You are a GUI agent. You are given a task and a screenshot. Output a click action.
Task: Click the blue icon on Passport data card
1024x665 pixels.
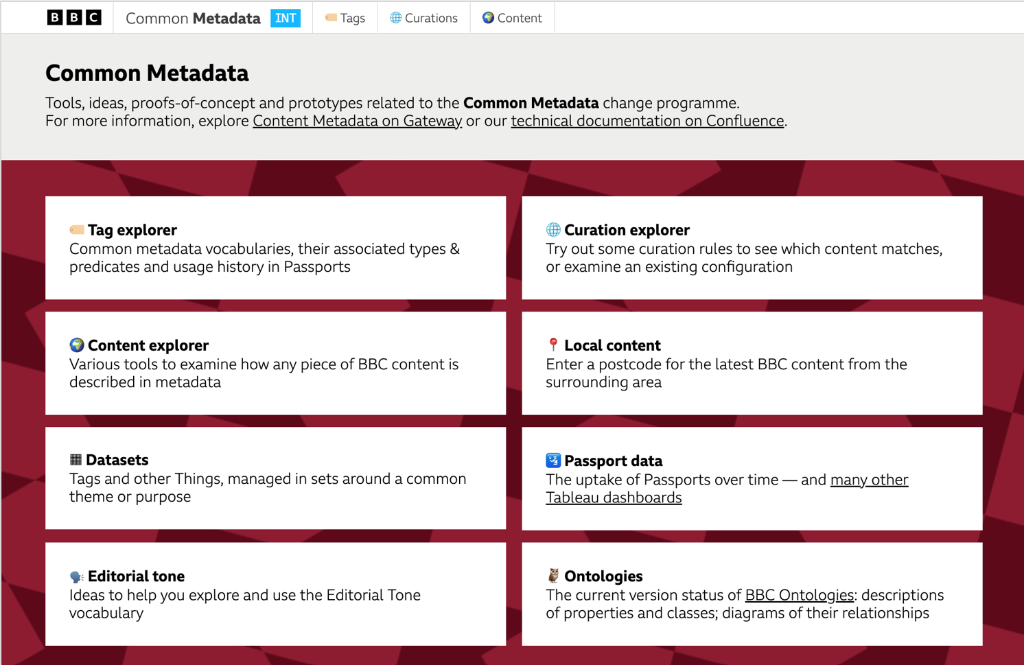[x=553, y=461]
